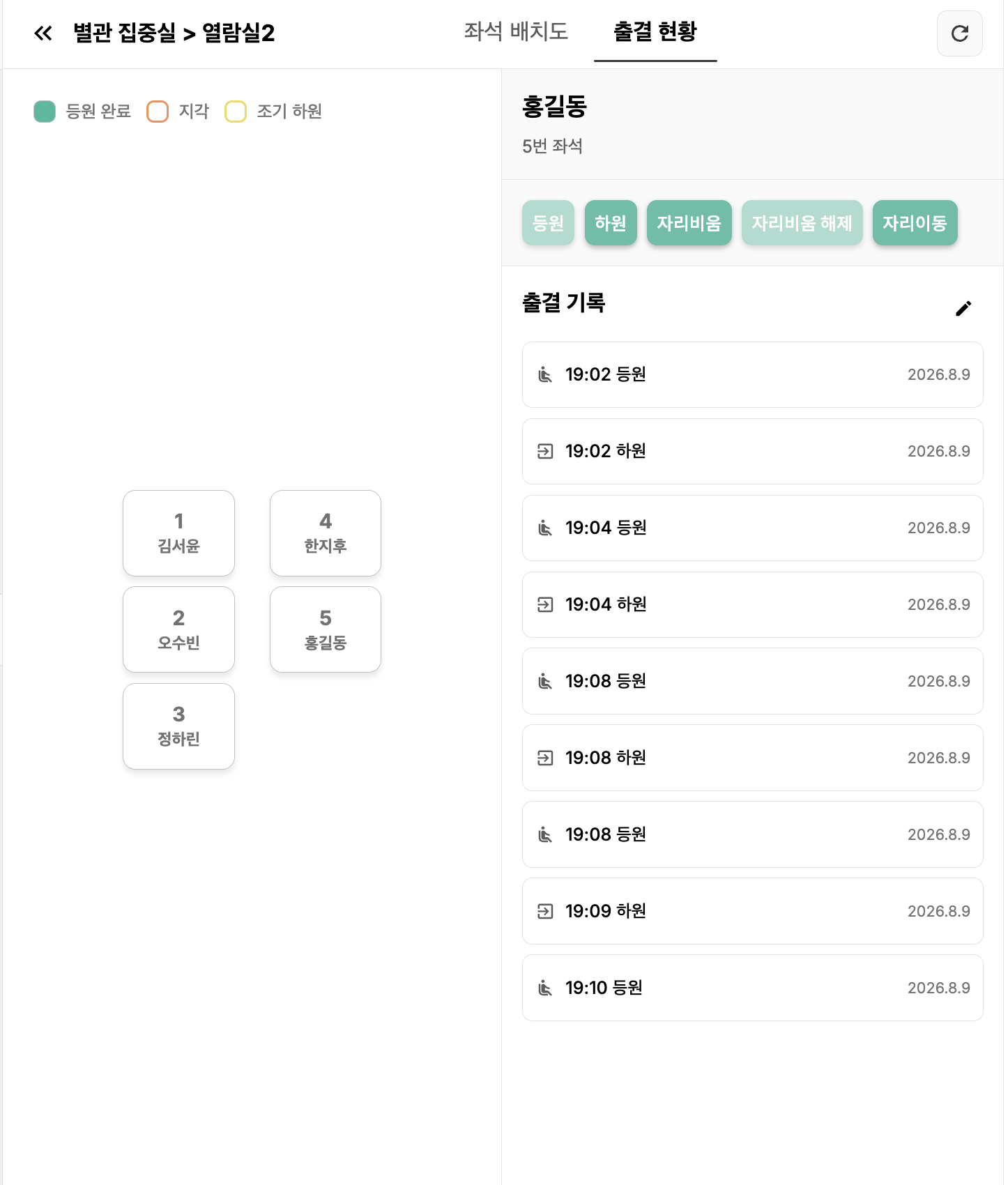Select seat 5 홍길동 in the seat map
1008x1185 pixels.
point(326,629)
